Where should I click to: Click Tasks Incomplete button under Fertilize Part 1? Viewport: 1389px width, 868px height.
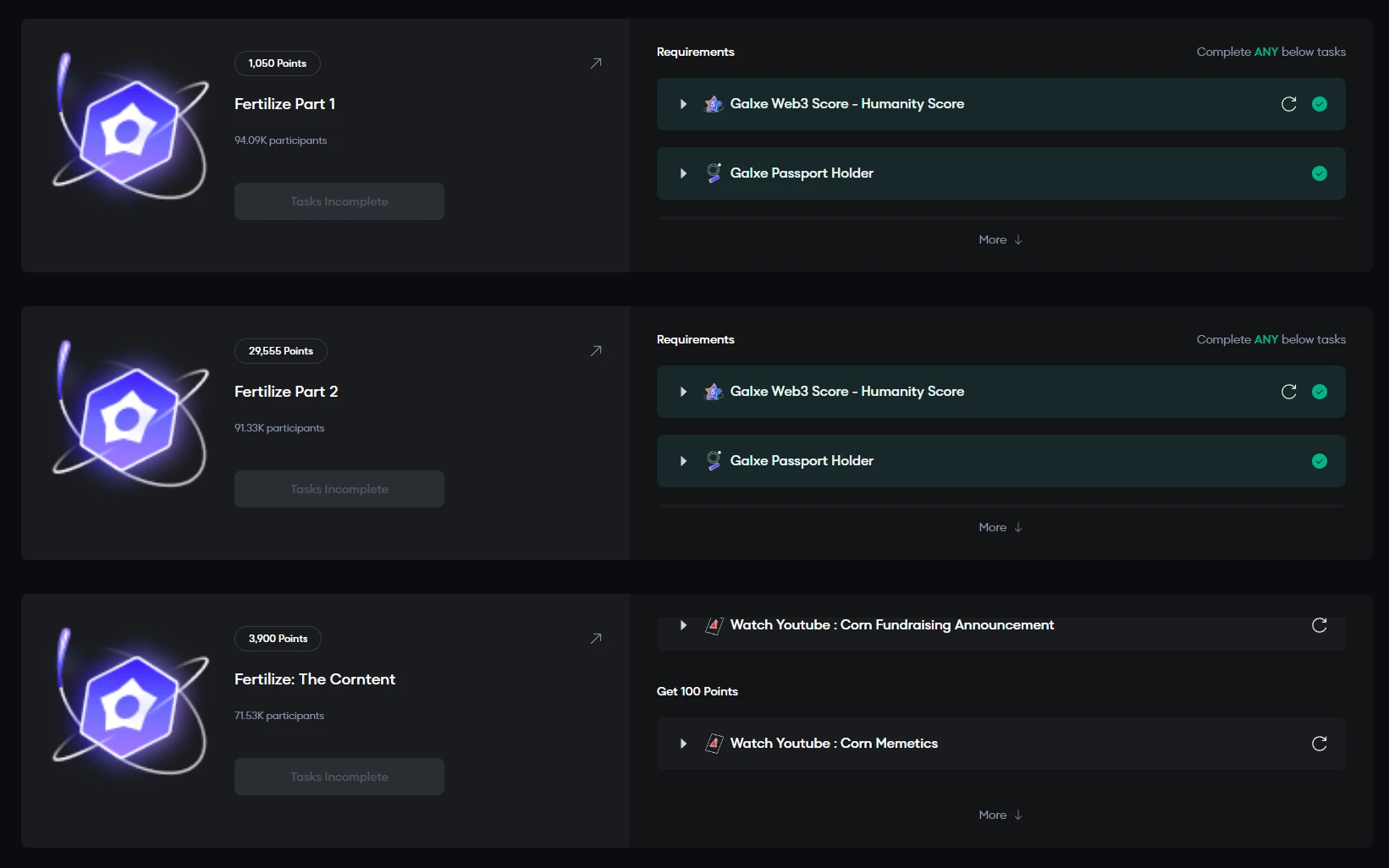click(x=339, y=201)
